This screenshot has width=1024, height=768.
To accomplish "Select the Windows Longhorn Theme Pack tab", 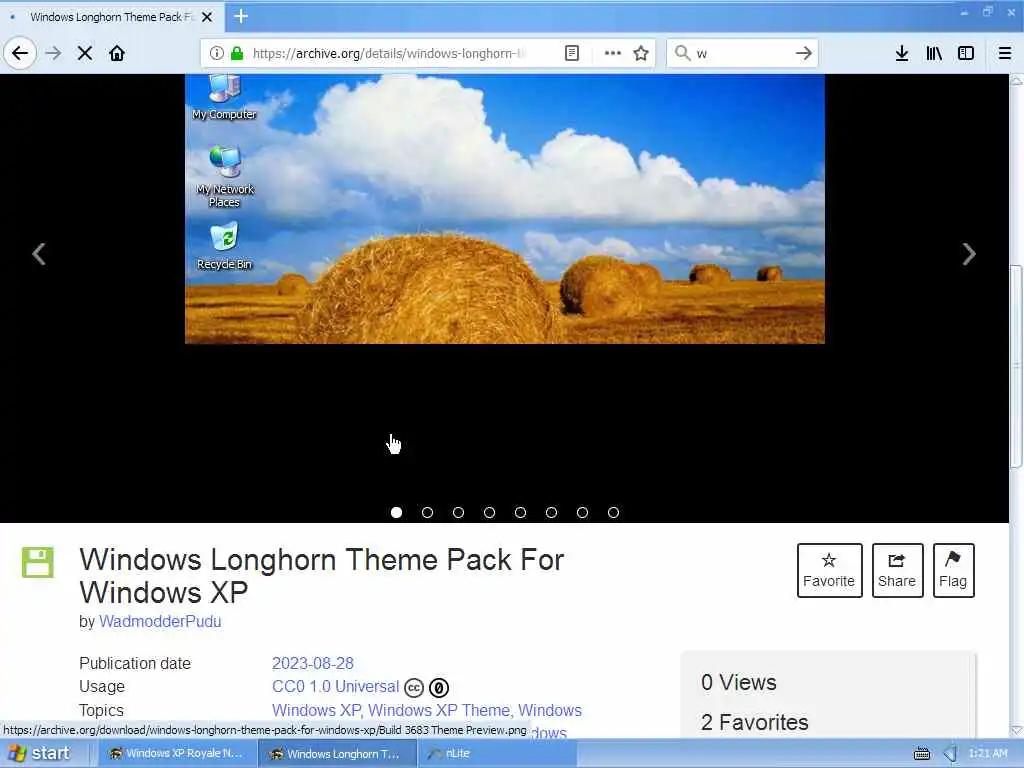I will pos(112,17).
